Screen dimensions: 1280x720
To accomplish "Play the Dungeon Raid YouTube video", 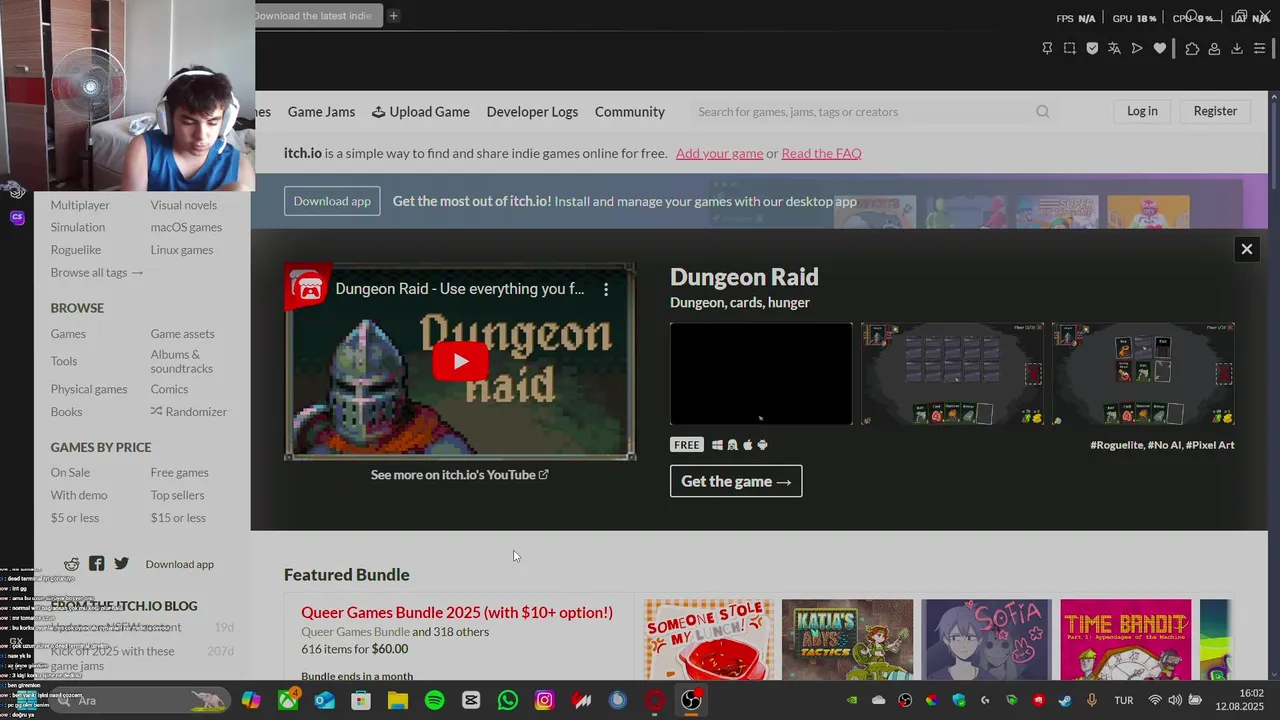I will (460, 361).
